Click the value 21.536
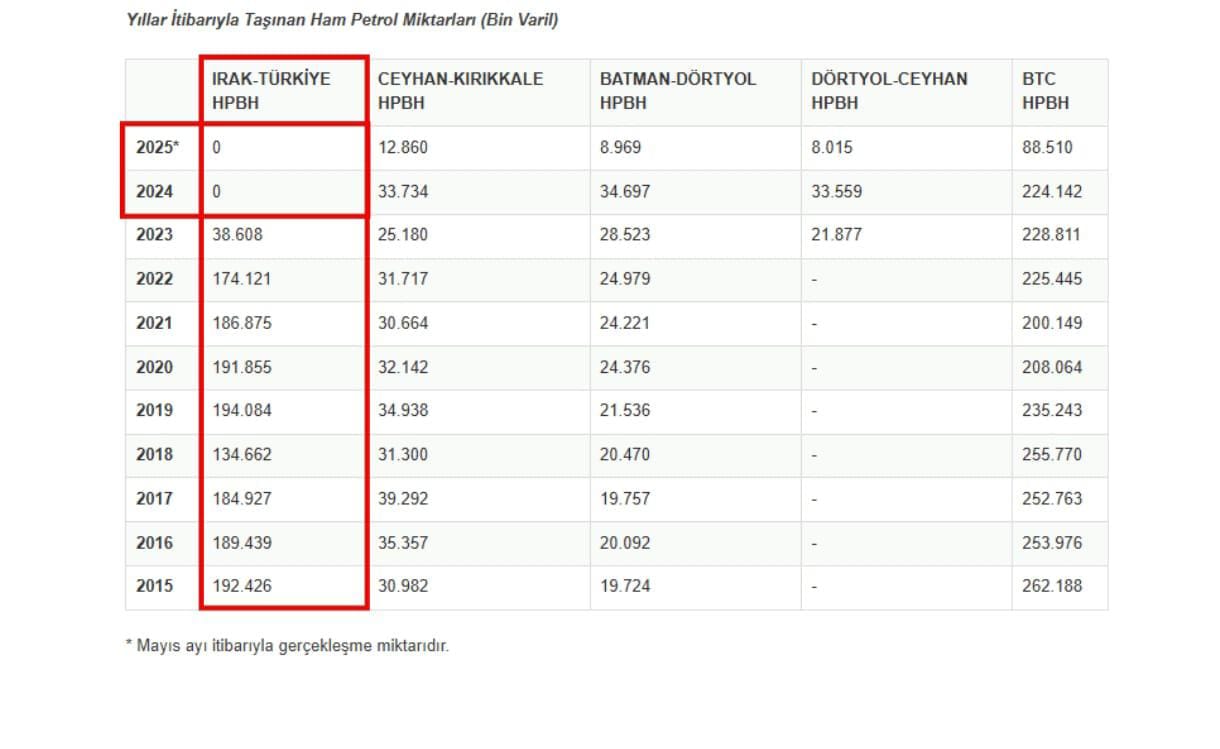This screenshot has width=1220, height=749. 625,410
